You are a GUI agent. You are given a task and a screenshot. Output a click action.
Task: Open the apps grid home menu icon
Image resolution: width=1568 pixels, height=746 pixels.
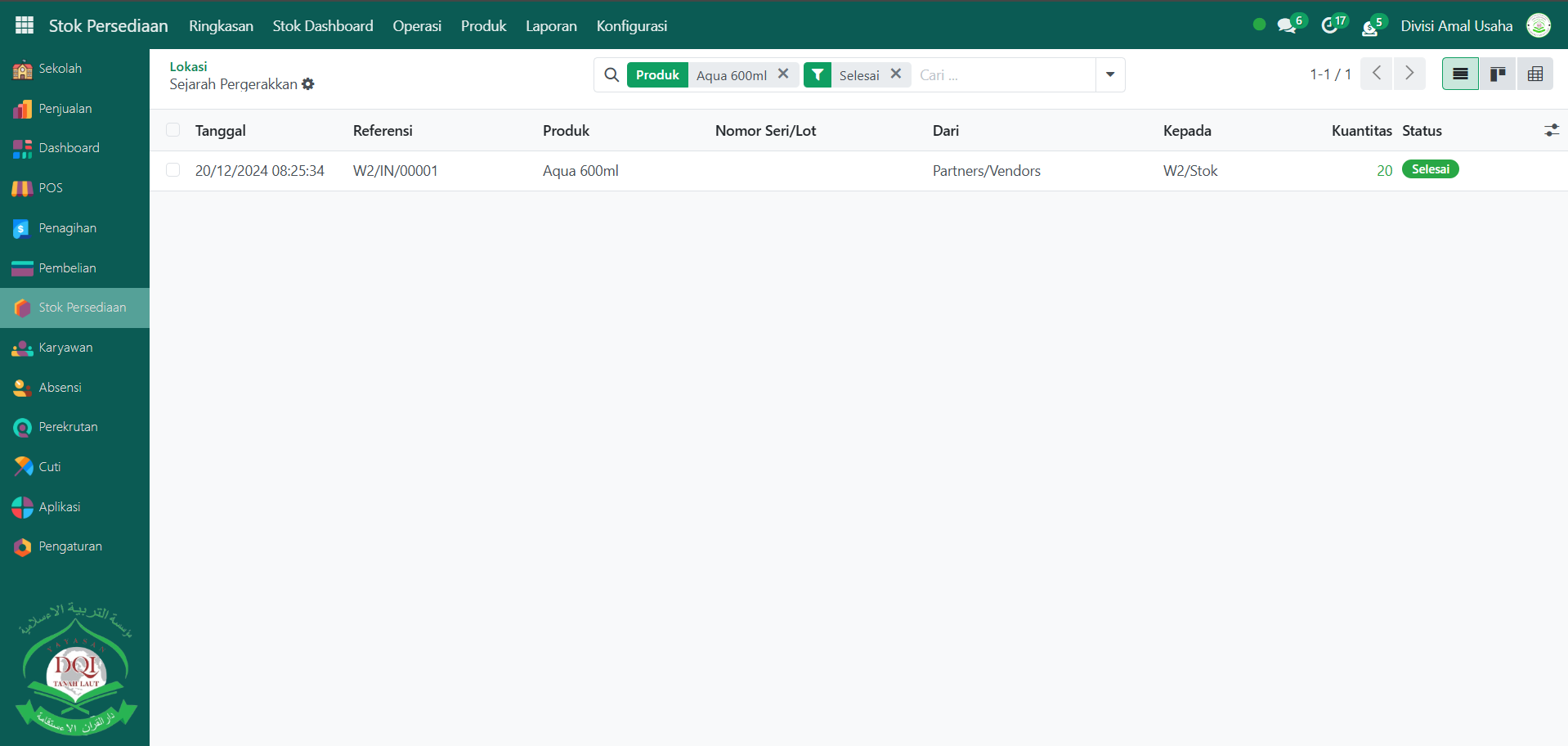pos(25,25)
